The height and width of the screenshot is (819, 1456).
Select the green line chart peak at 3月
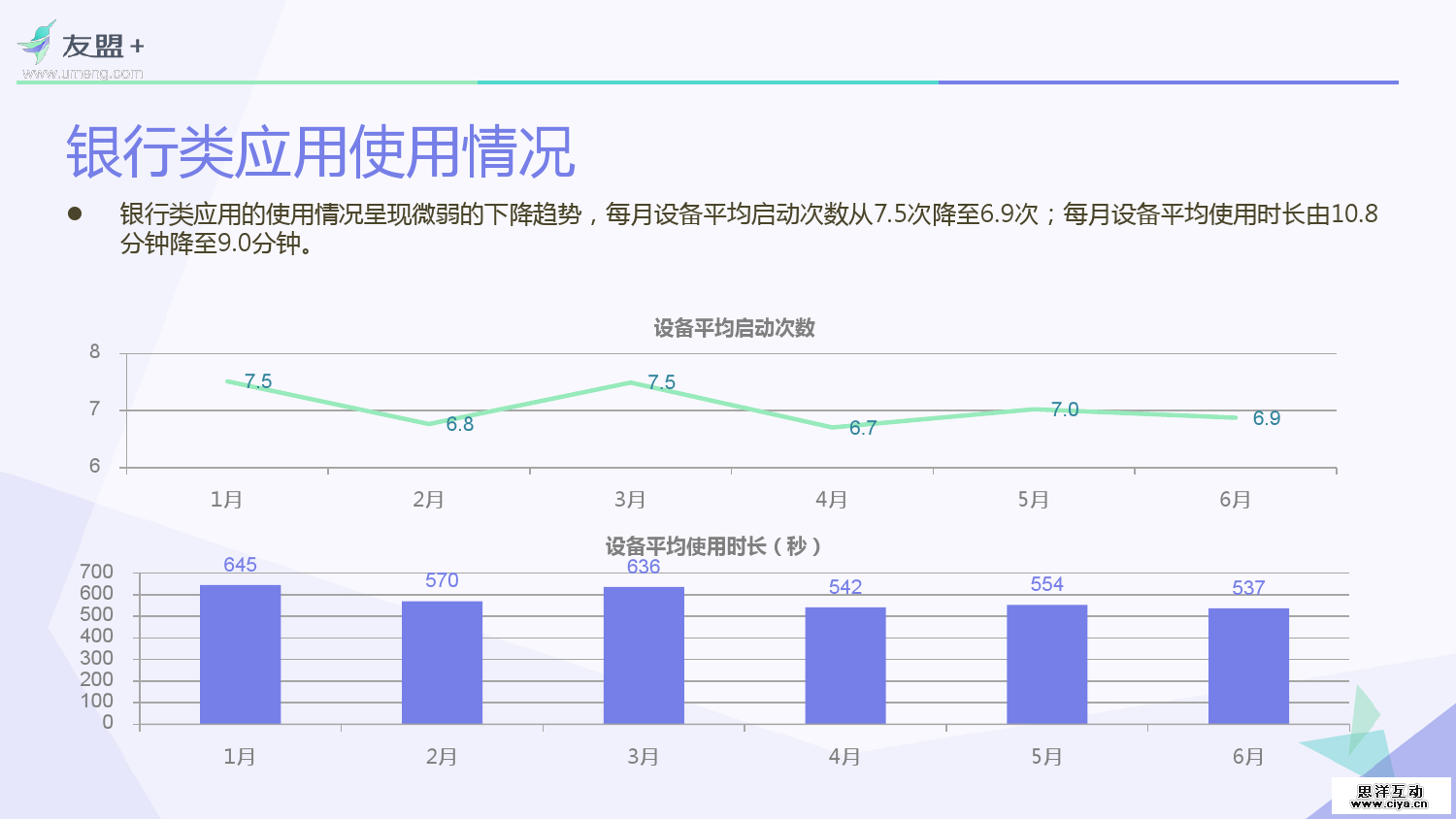pos(629,383)
